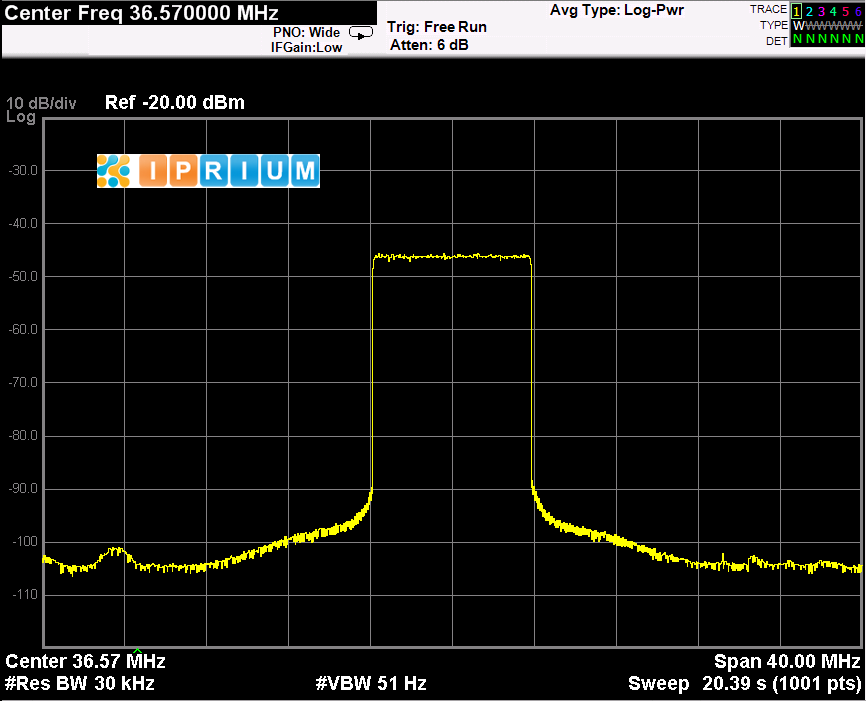
Task: Click the -70.0 axis label
Action: tap(23, 382)
